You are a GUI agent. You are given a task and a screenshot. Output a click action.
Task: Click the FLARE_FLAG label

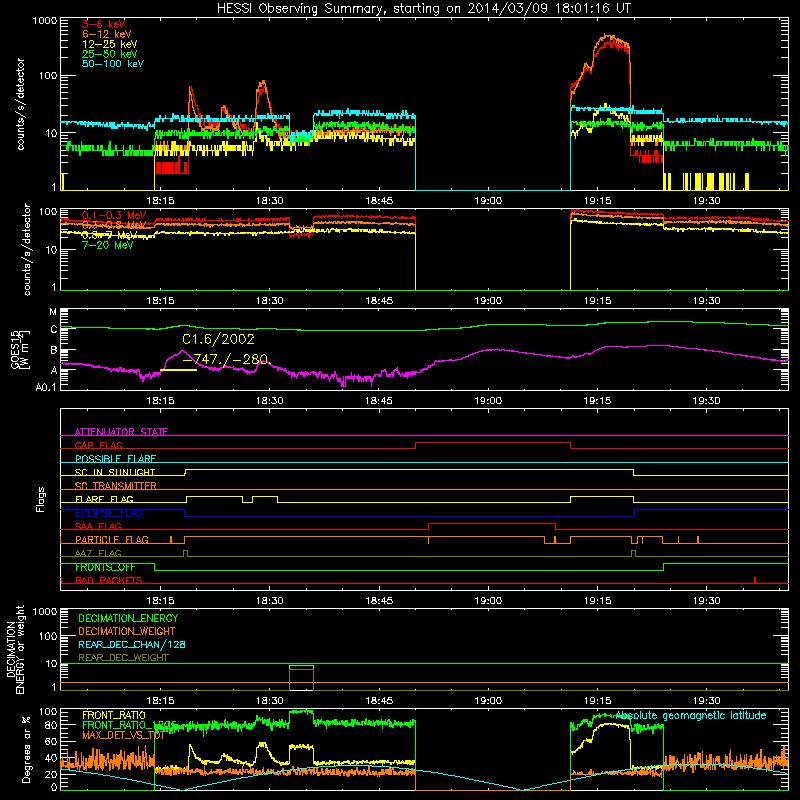[104, 499]
